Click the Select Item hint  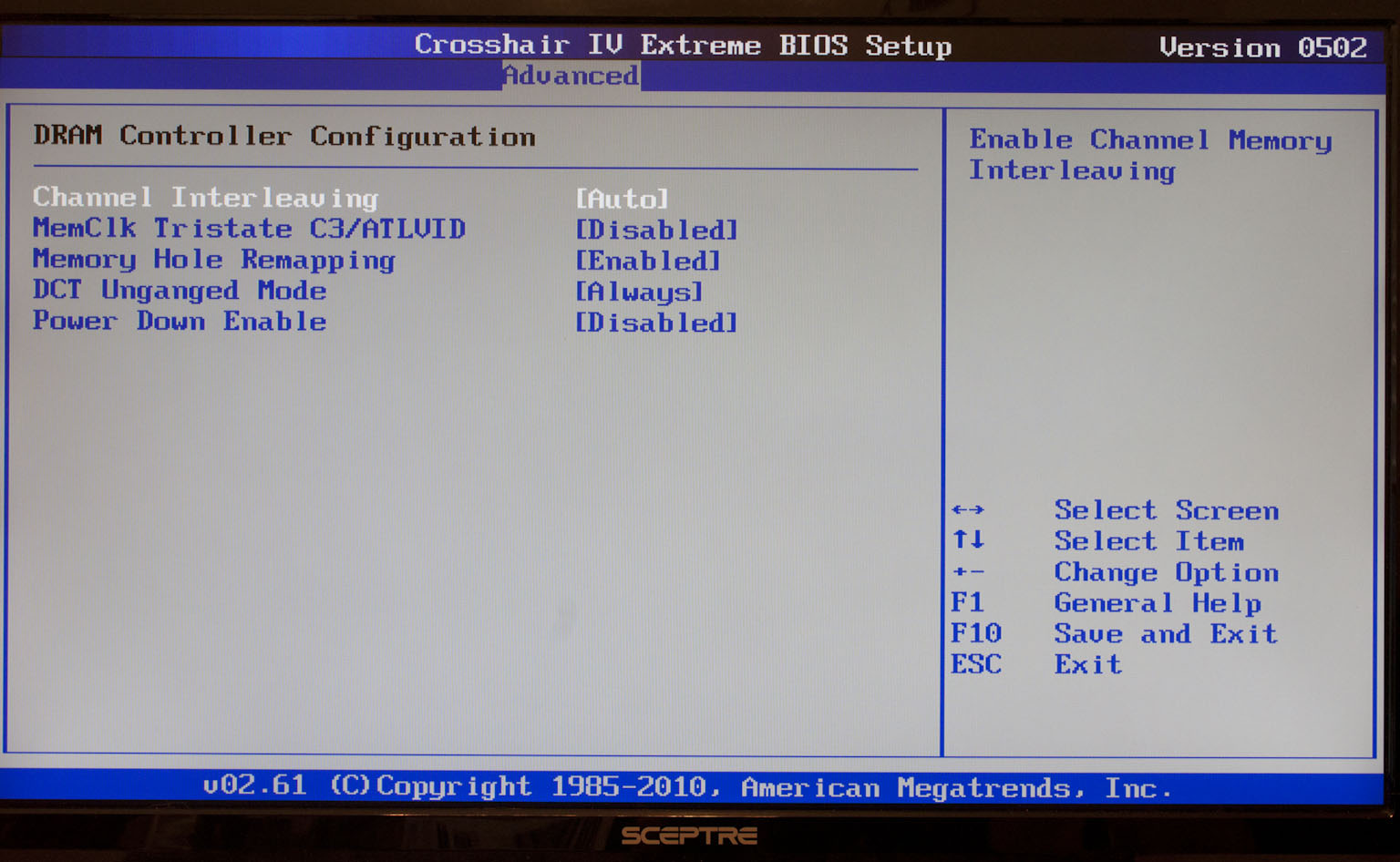click(1149, 541)
